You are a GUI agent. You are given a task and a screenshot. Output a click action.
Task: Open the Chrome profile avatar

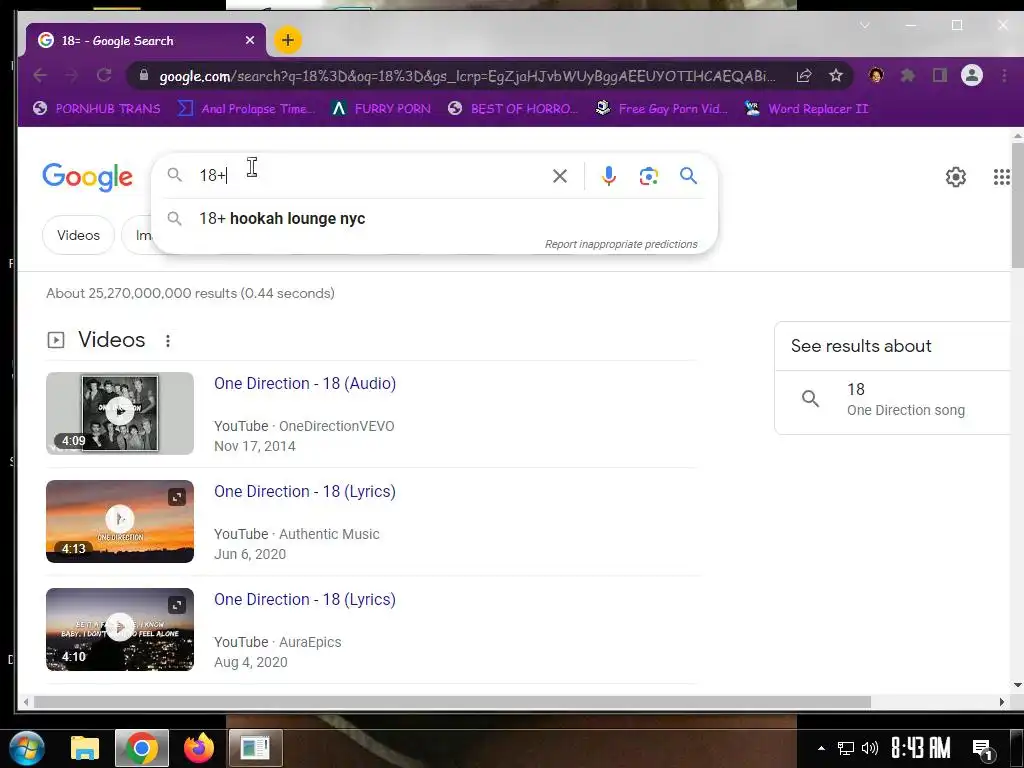[972, 76]
